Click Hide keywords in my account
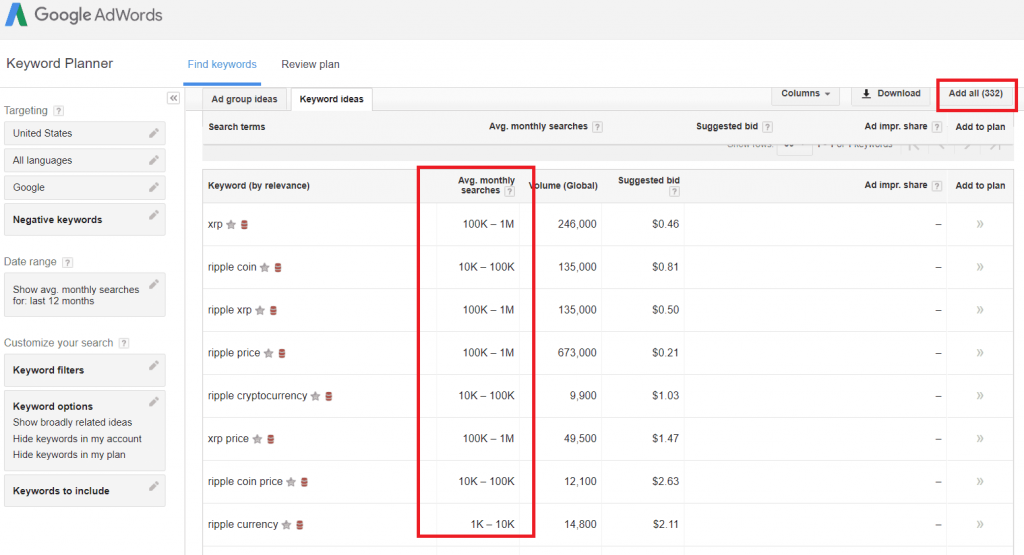Image resolution: width=1024 pixels, height=555 pixels. (x=77, y=439)
